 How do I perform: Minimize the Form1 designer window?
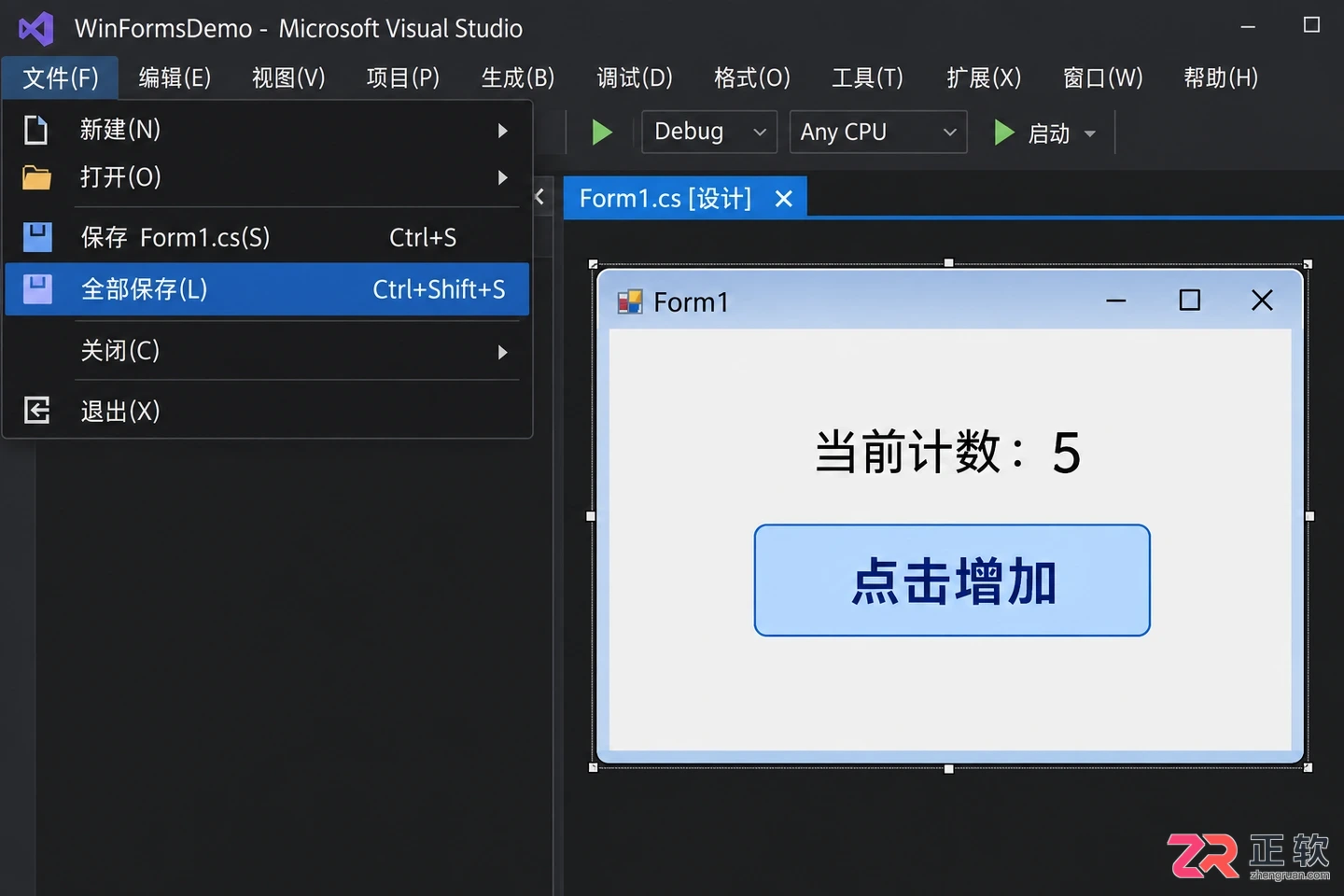click(1116, 301)
